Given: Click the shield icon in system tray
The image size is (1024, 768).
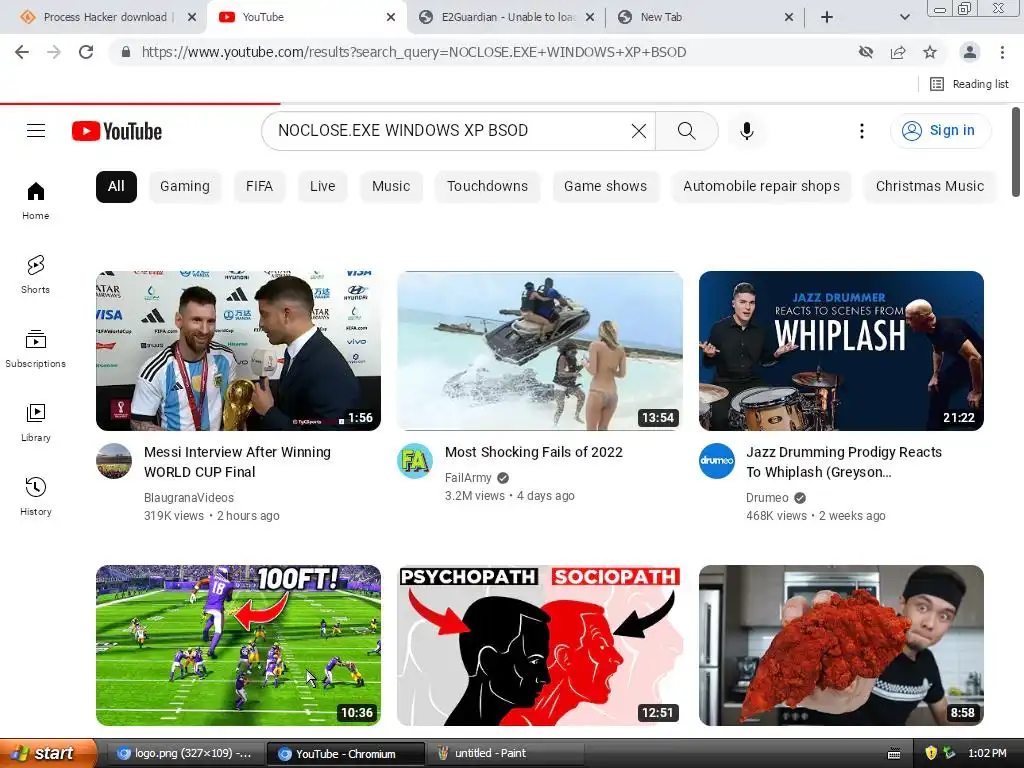Looking at the screenshot, I should 931,753.
